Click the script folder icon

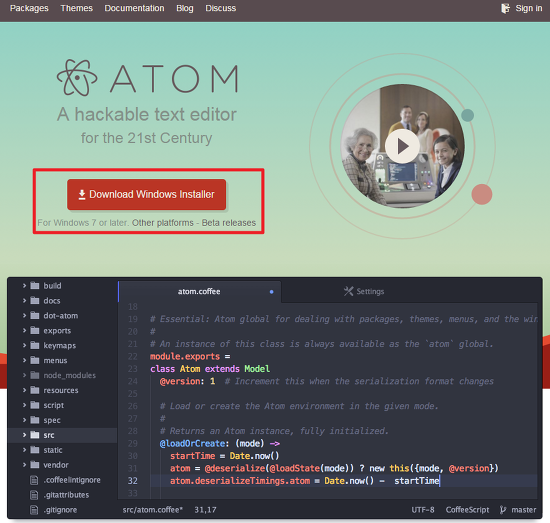pyautogui.click(x=35, y=405)
